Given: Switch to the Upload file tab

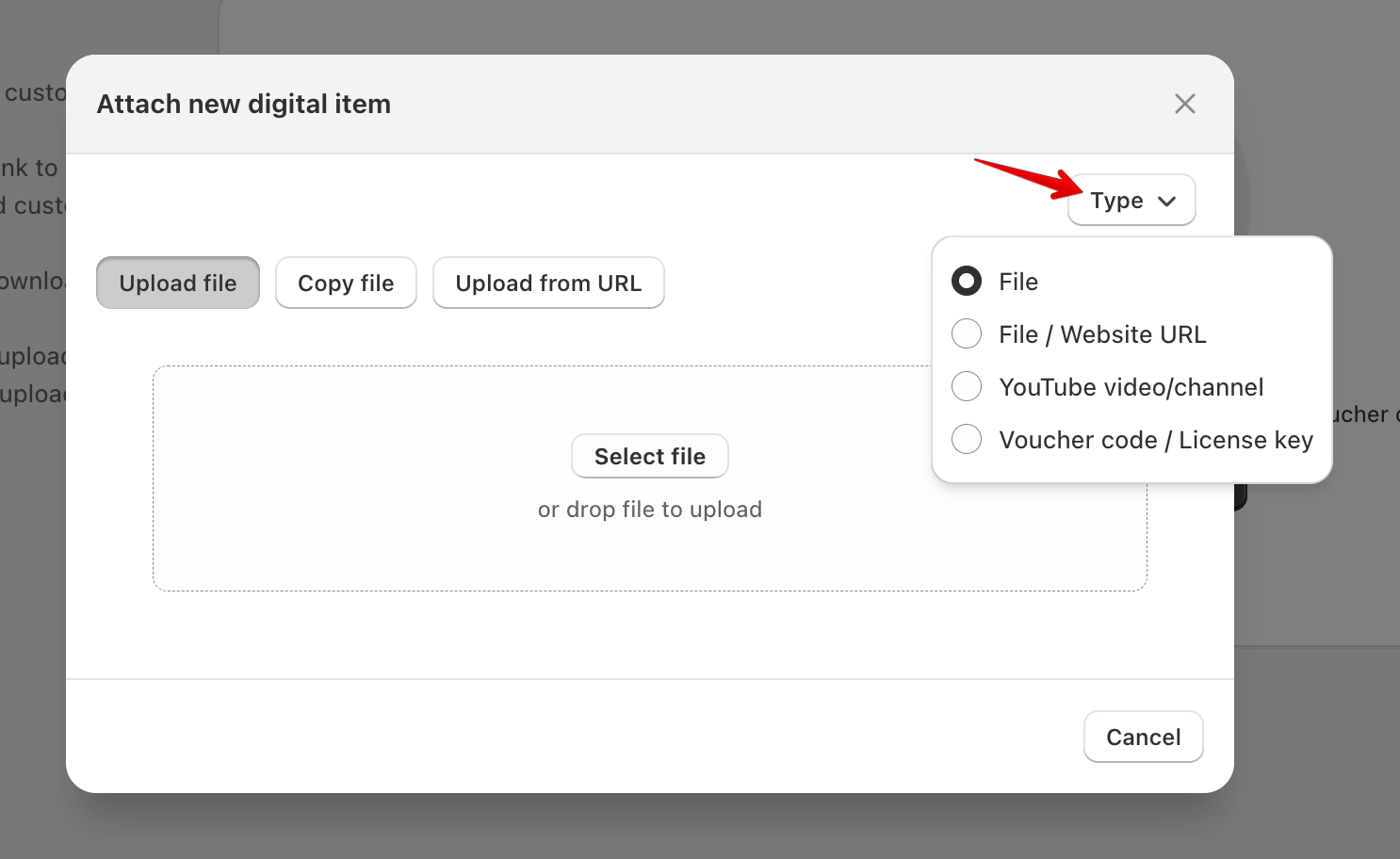Looking at the screenshot, I should click(177, 283).
